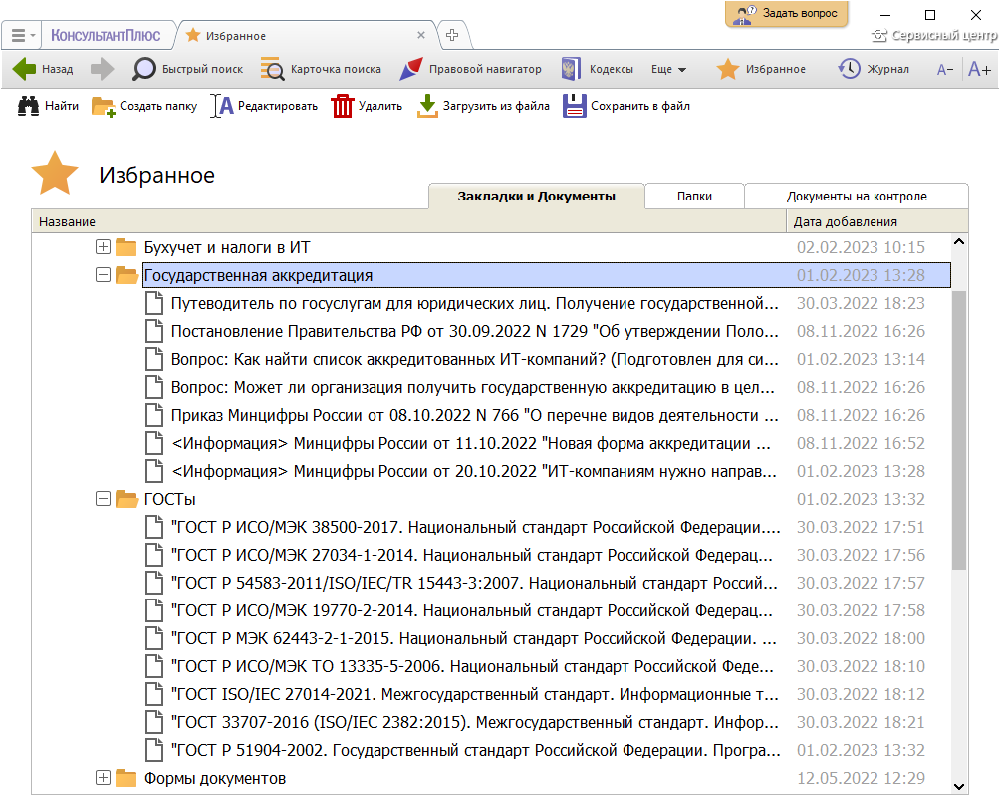Viewport: 1000px width, 800px height.
Task: Click the Журнал history clock icon
Action: (849, 70)
